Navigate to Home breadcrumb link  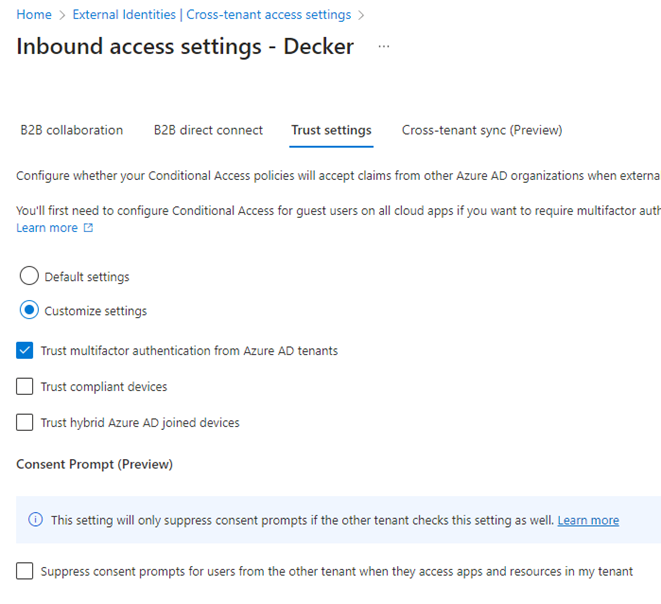click(x=34, y=15)
